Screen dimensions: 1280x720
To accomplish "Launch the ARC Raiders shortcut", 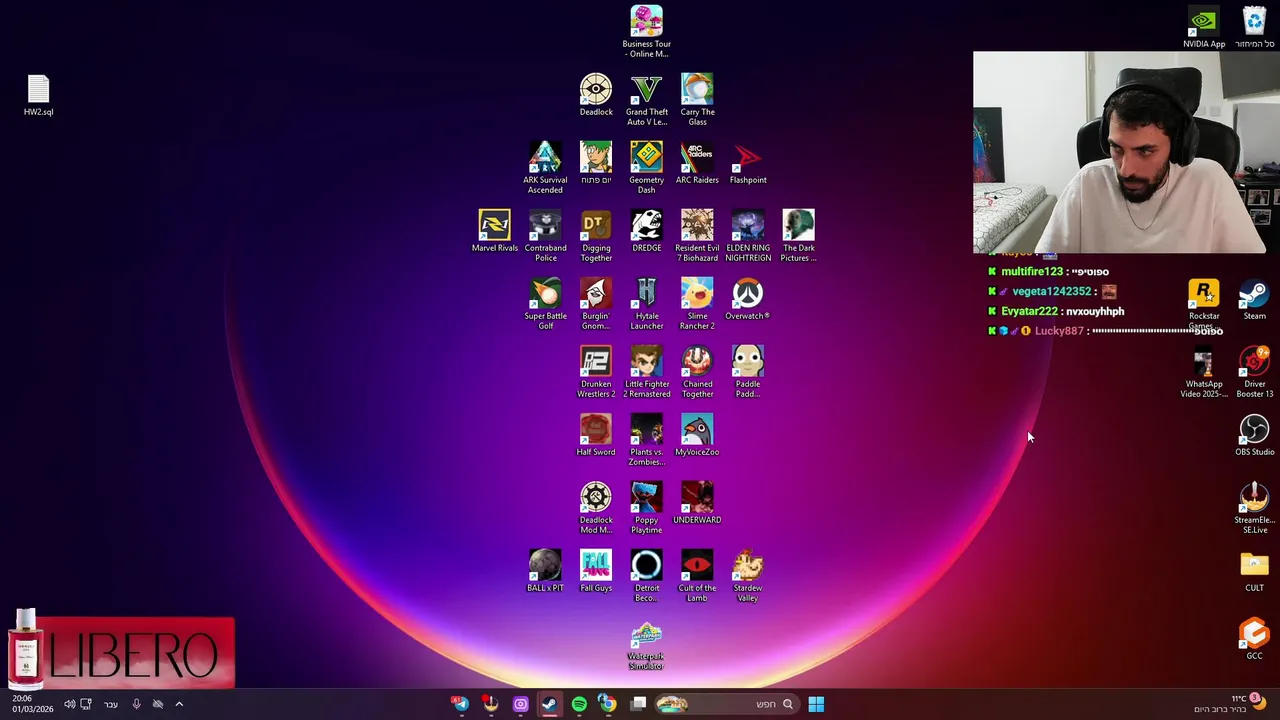I will pos(697,163).
